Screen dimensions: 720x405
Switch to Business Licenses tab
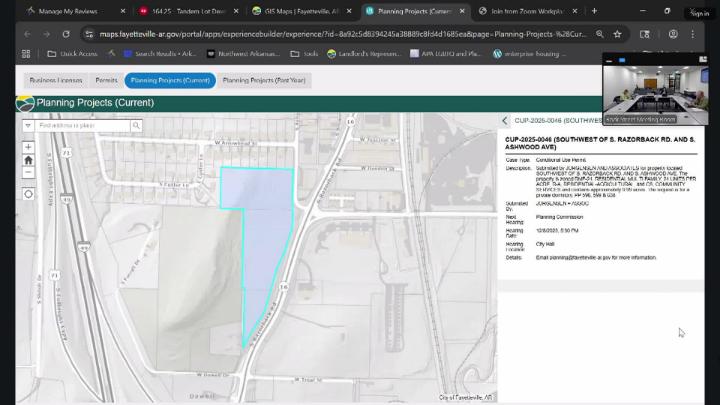(x=55, y=79)
